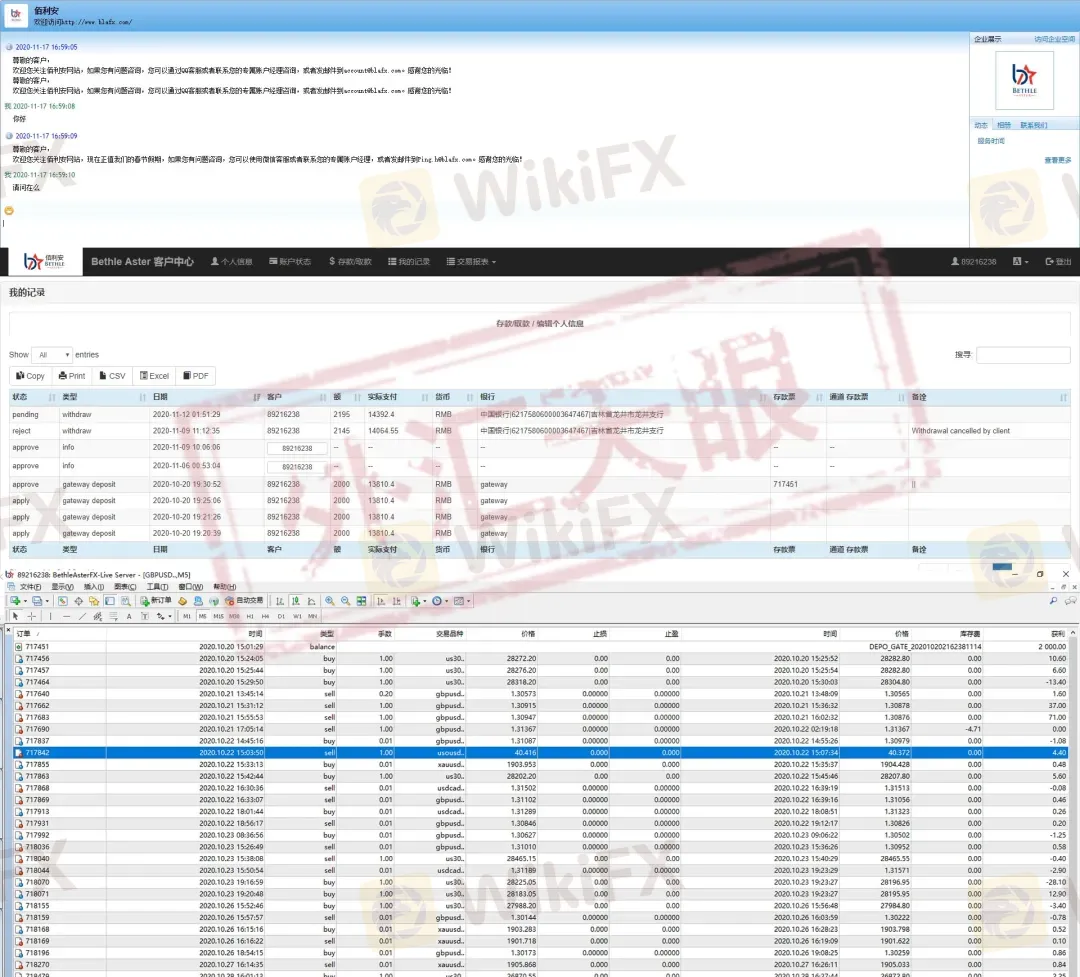Switch to the 联系我们 tab
Viewport: 1080px width, 977px height.
[x=1033, y=125]
